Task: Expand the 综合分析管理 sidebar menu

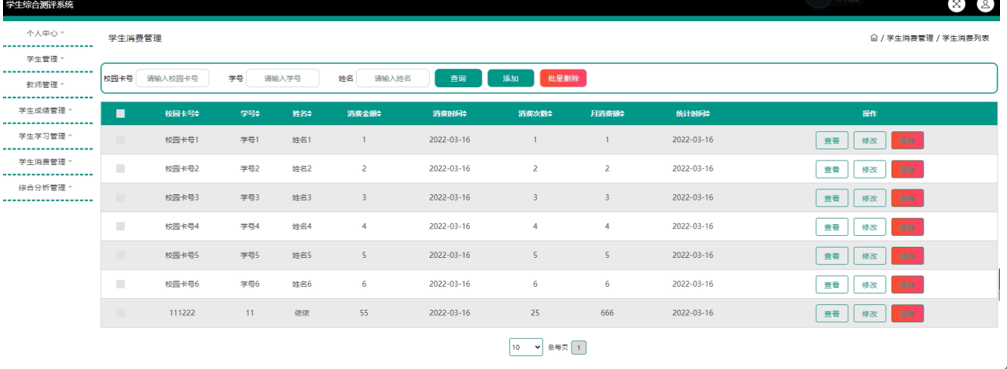Action: (46, 187)
